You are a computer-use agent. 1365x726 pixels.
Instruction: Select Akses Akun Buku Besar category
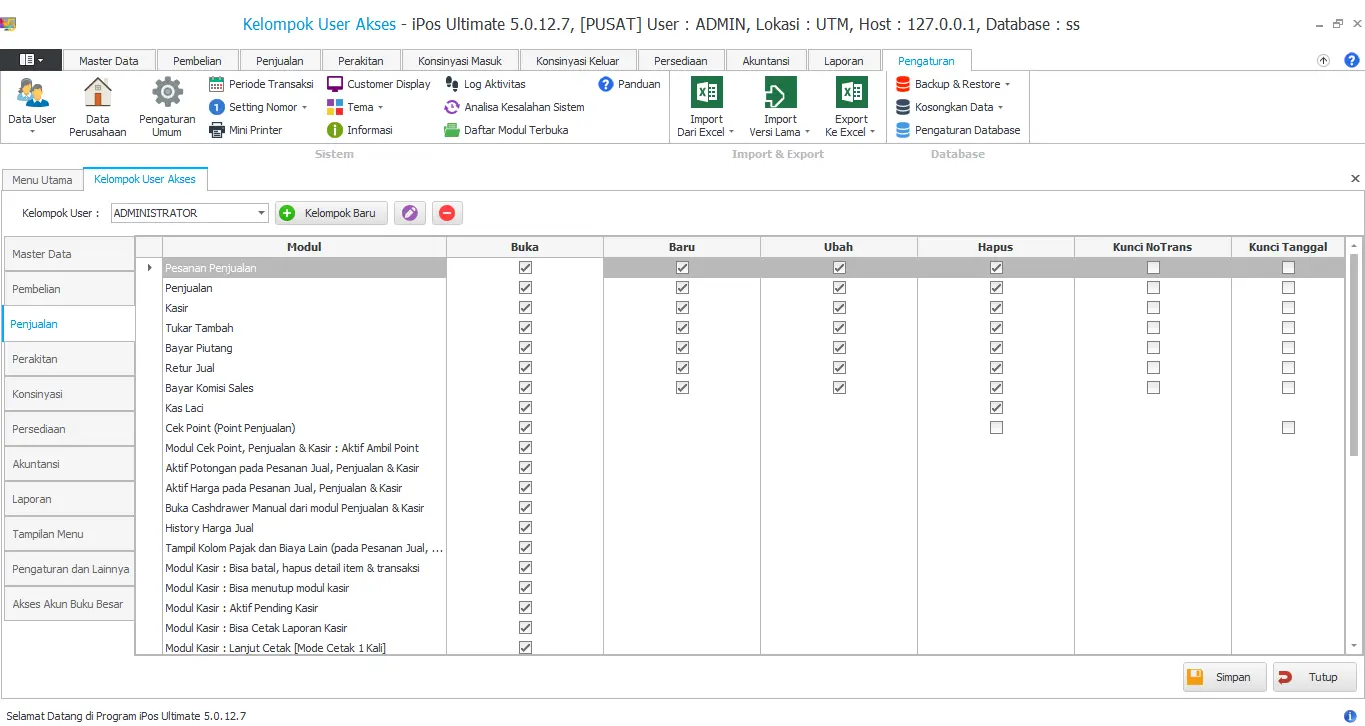[x=69, y=604]
